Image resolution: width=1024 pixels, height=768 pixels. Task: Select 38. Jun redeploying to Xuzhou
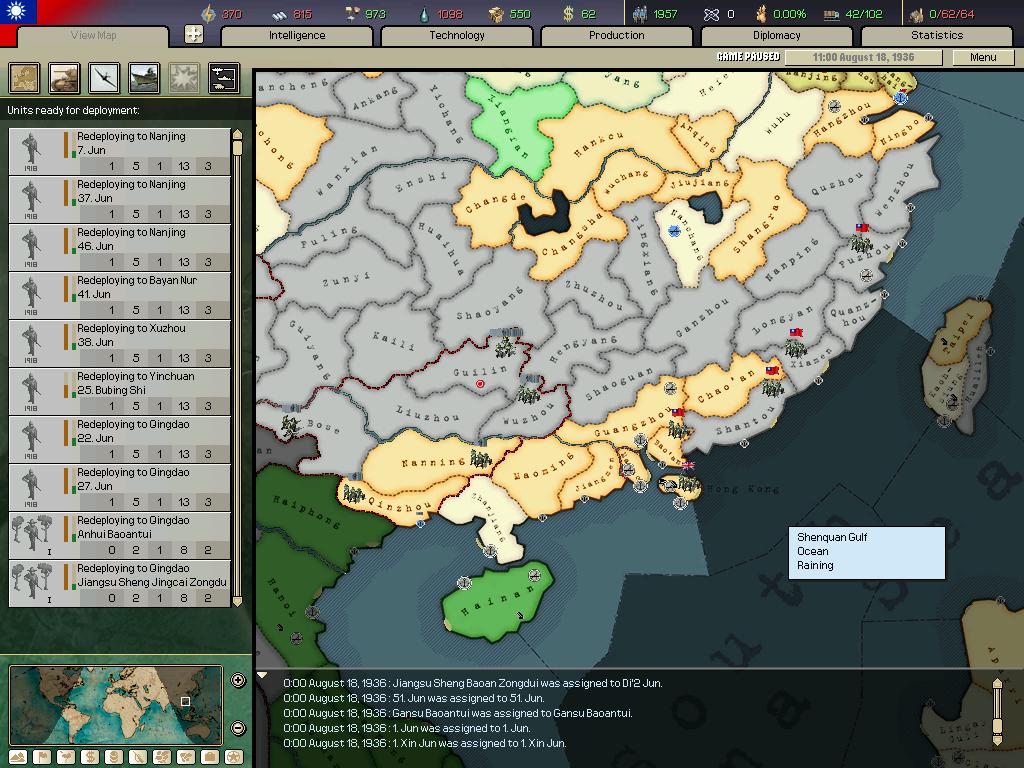(120, 344)
